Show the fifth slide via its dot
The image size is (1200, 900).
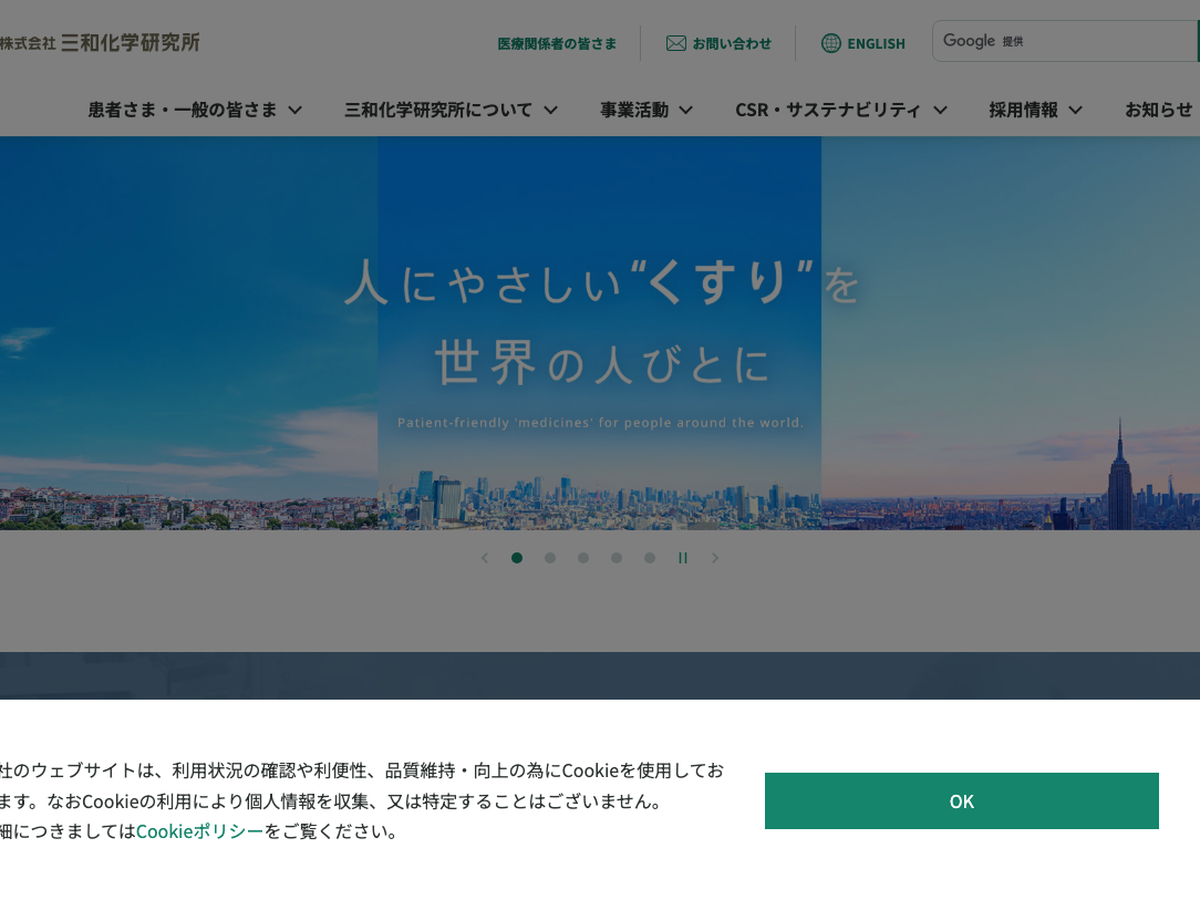650,558
